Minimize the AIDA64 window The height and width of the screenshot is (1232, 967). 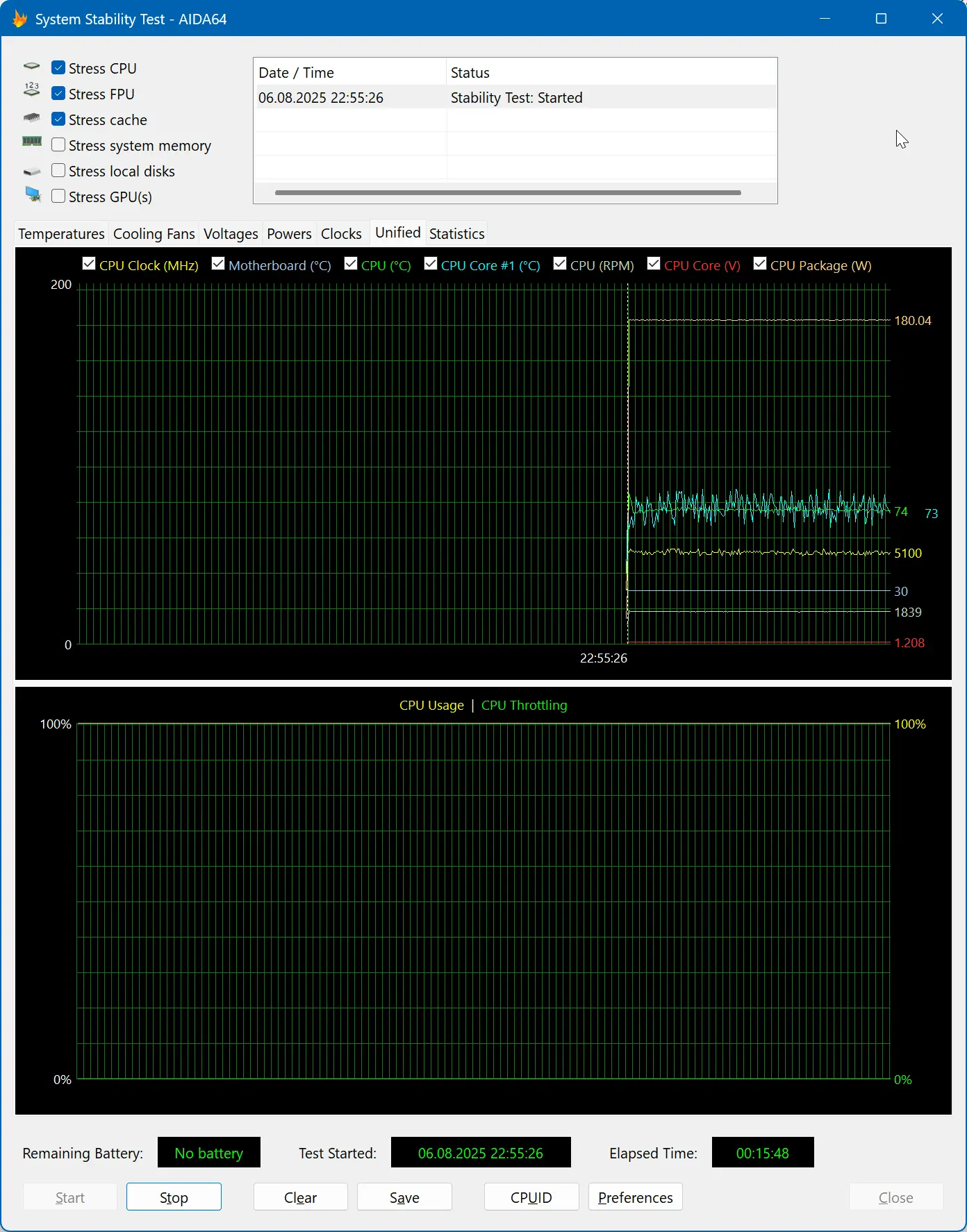825,18
